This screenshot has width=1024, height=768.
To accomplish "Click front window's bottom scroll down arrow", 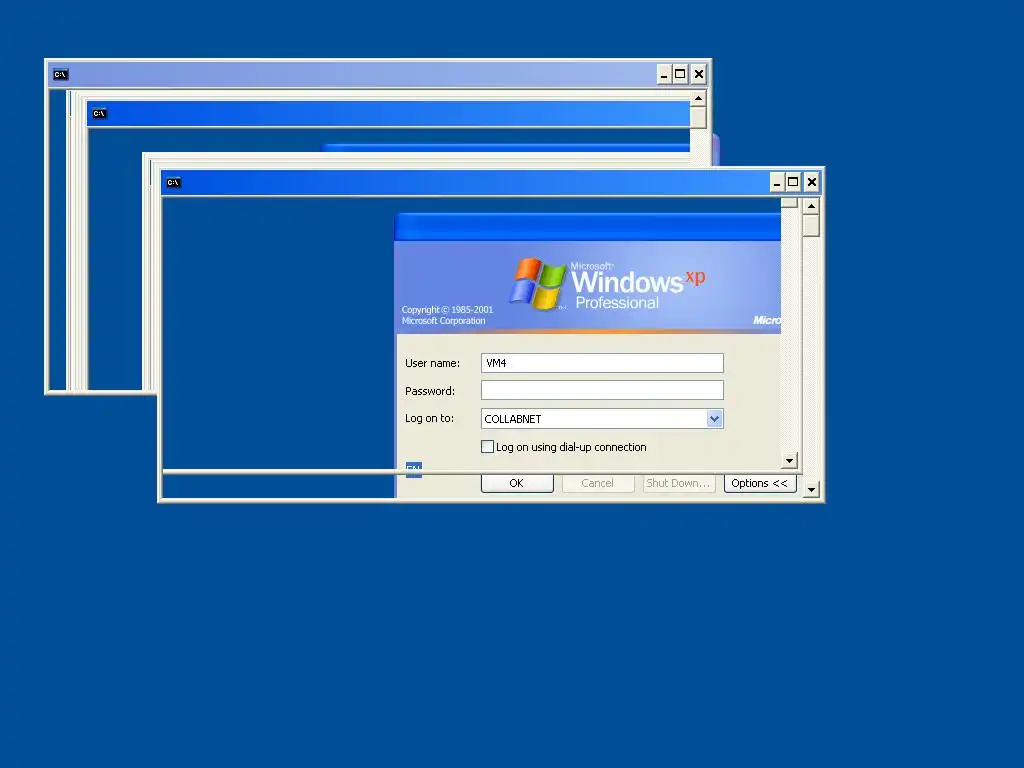I will point(811,489).
